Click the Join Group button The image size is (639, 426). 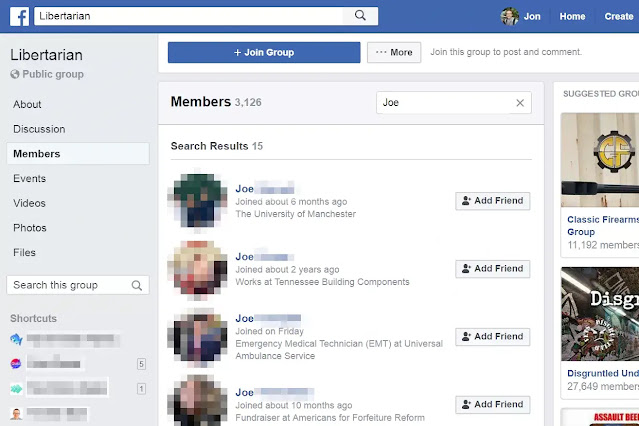pyautogui.click(x=264, y=52)
